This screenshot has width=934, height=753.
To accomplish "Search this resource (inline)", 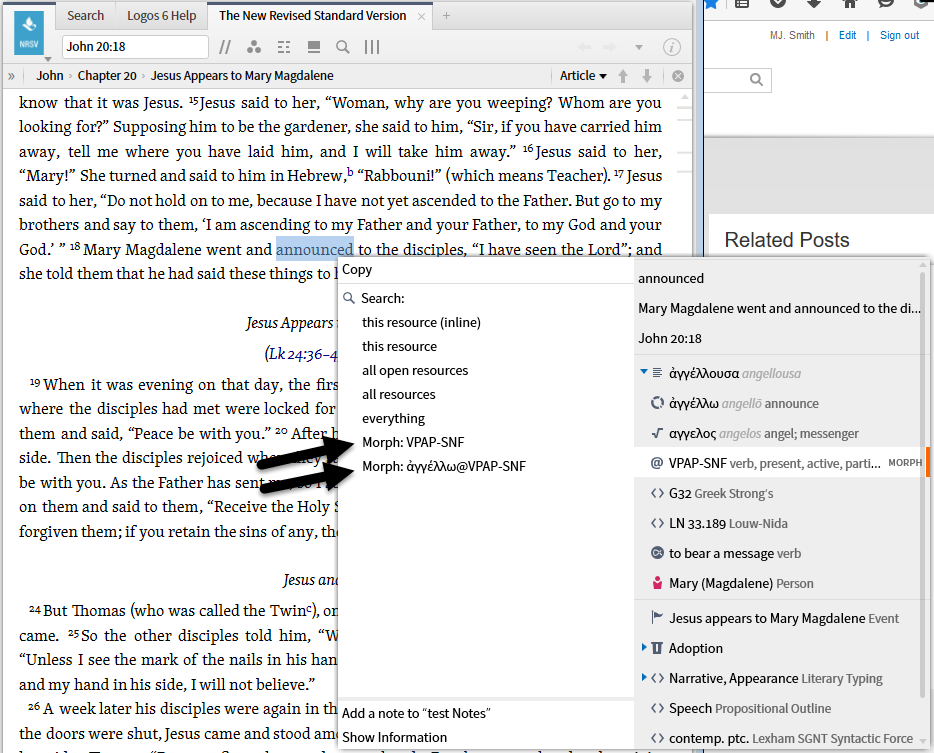I will point(421,322).
